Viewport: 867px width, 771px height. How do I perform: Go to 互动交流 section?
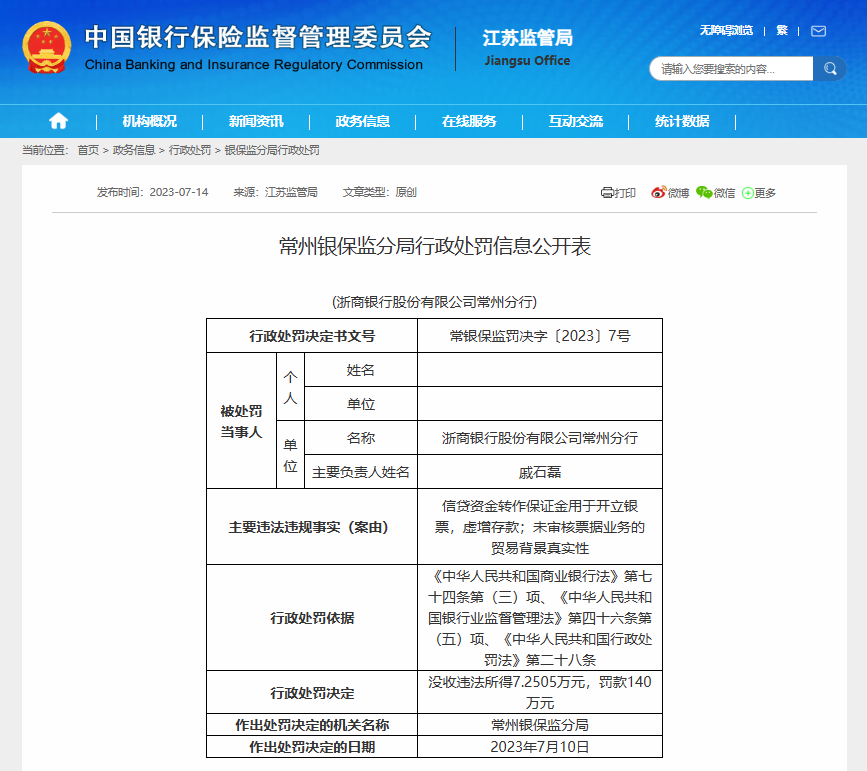[x=576, y=121]
